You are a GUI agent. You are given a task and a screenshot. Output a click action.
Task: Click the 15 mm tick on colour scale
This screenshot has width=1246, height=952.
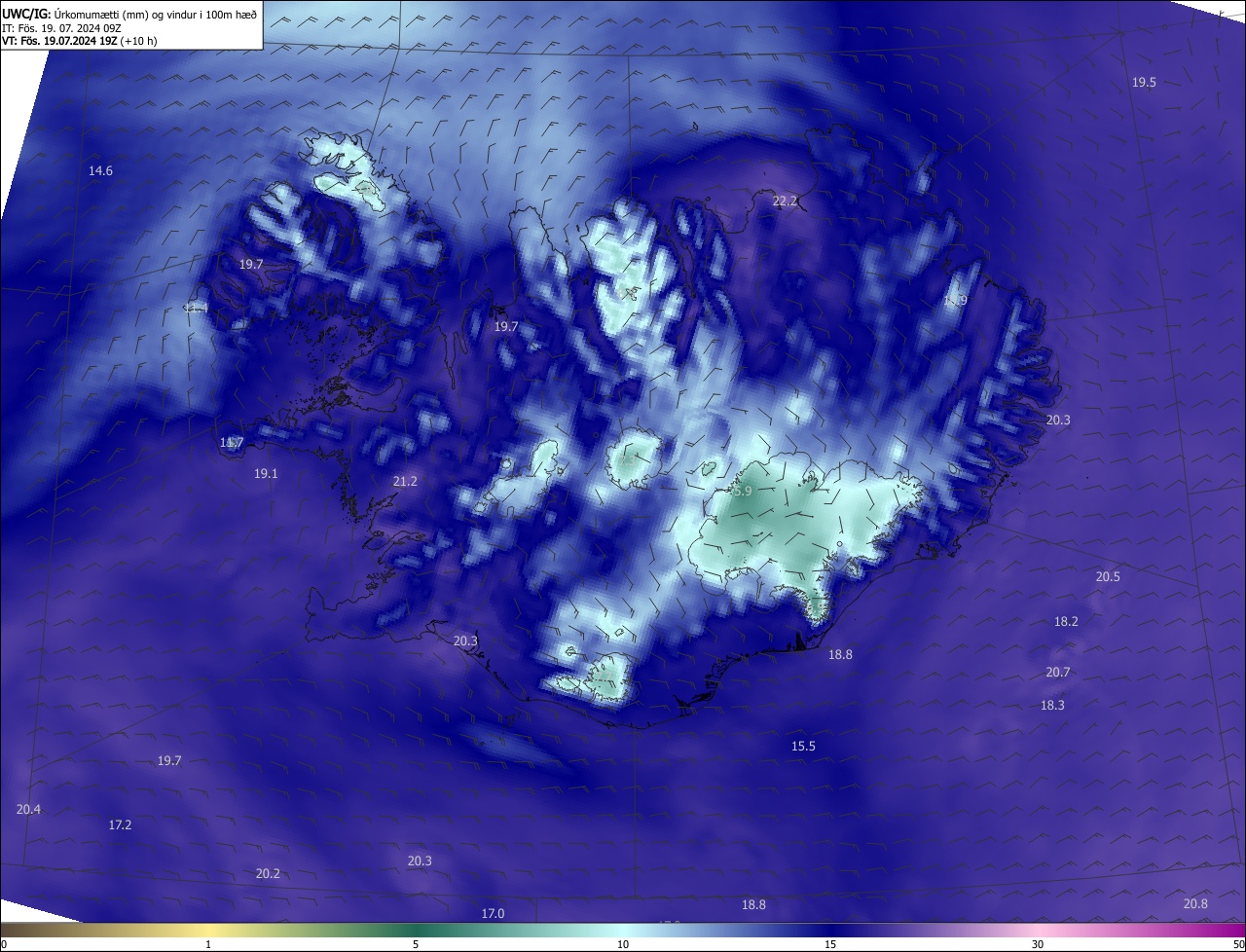click(x=830, y=944)
